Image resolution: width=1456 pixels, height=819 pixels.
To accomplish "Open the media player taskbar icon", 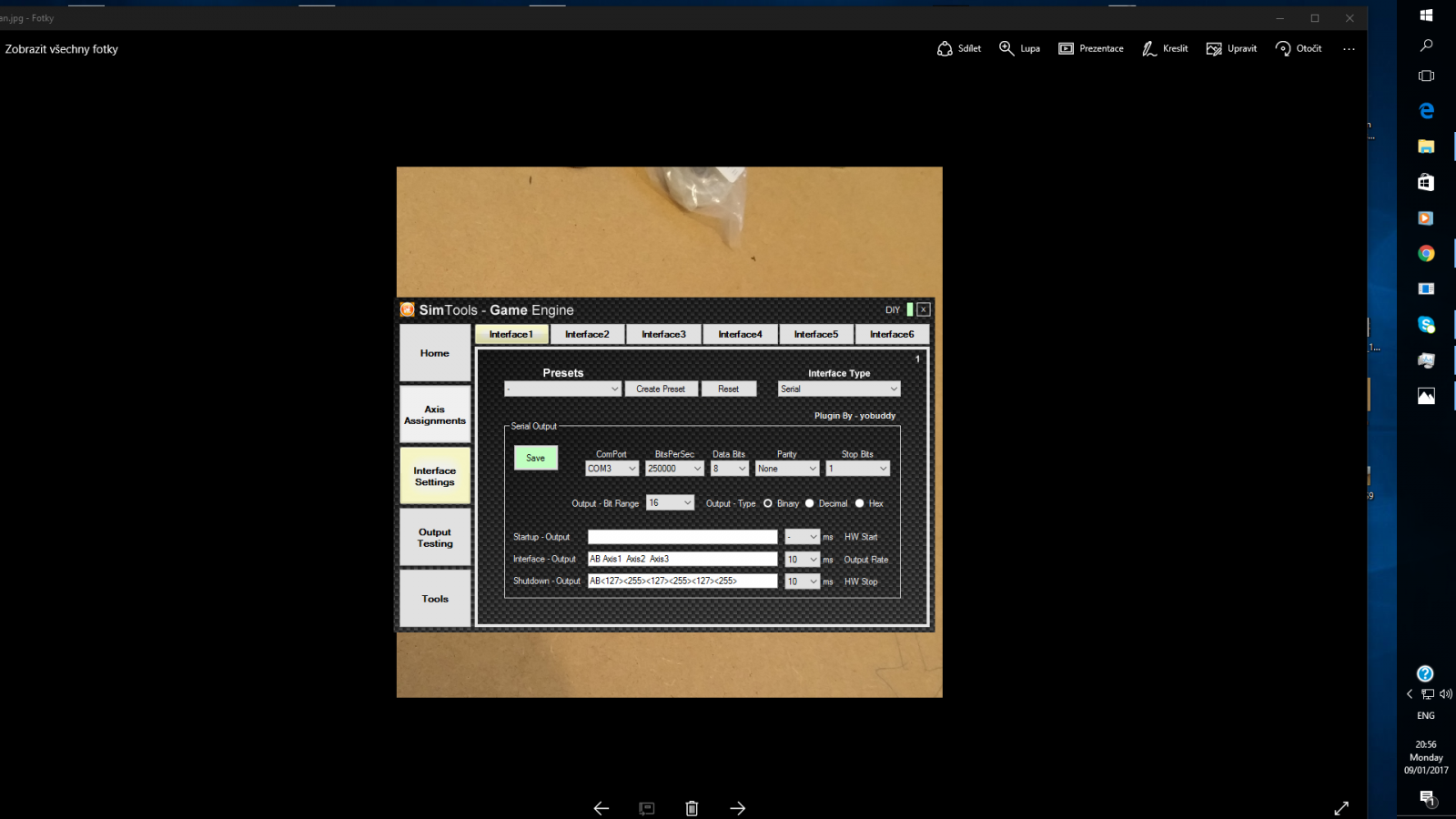I will pyautogui.click(x=1426, y=218).
